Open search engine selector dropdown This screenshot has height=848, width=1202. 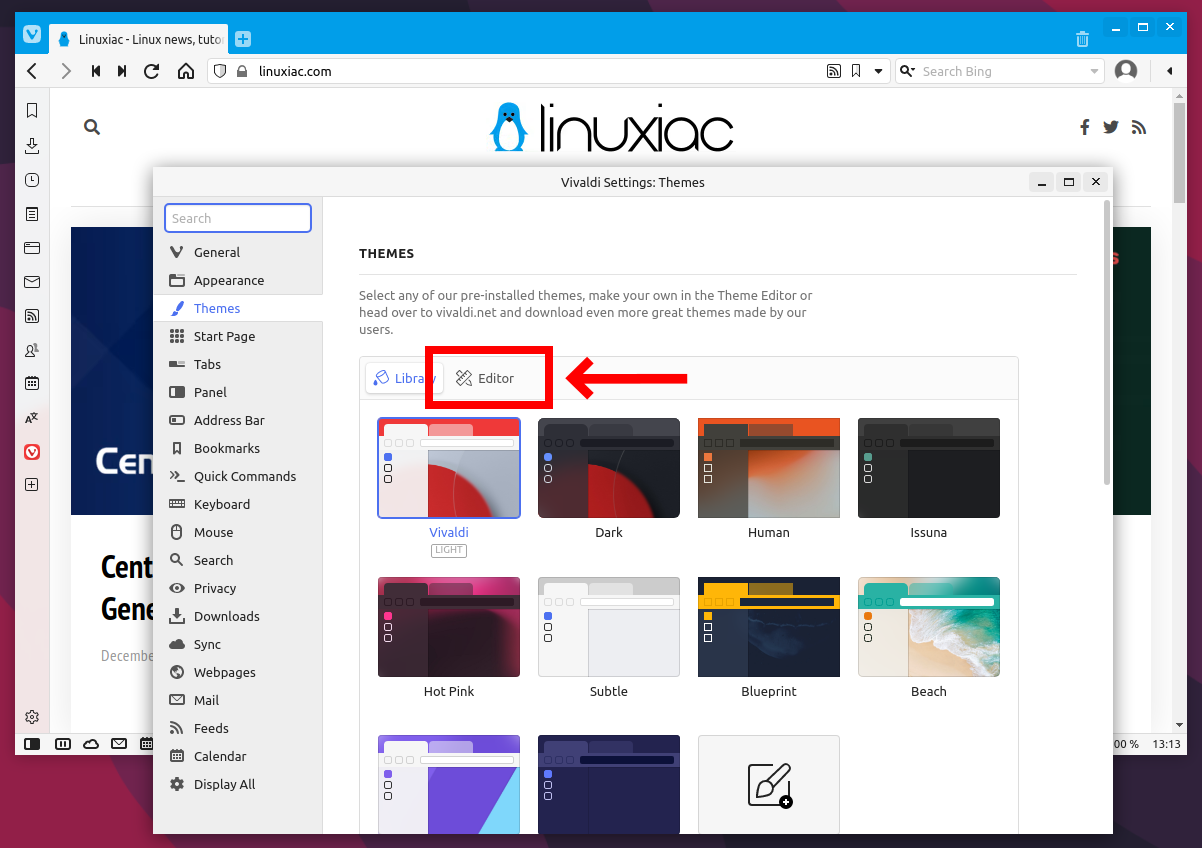pyautogui.click(x=907, y=71)
